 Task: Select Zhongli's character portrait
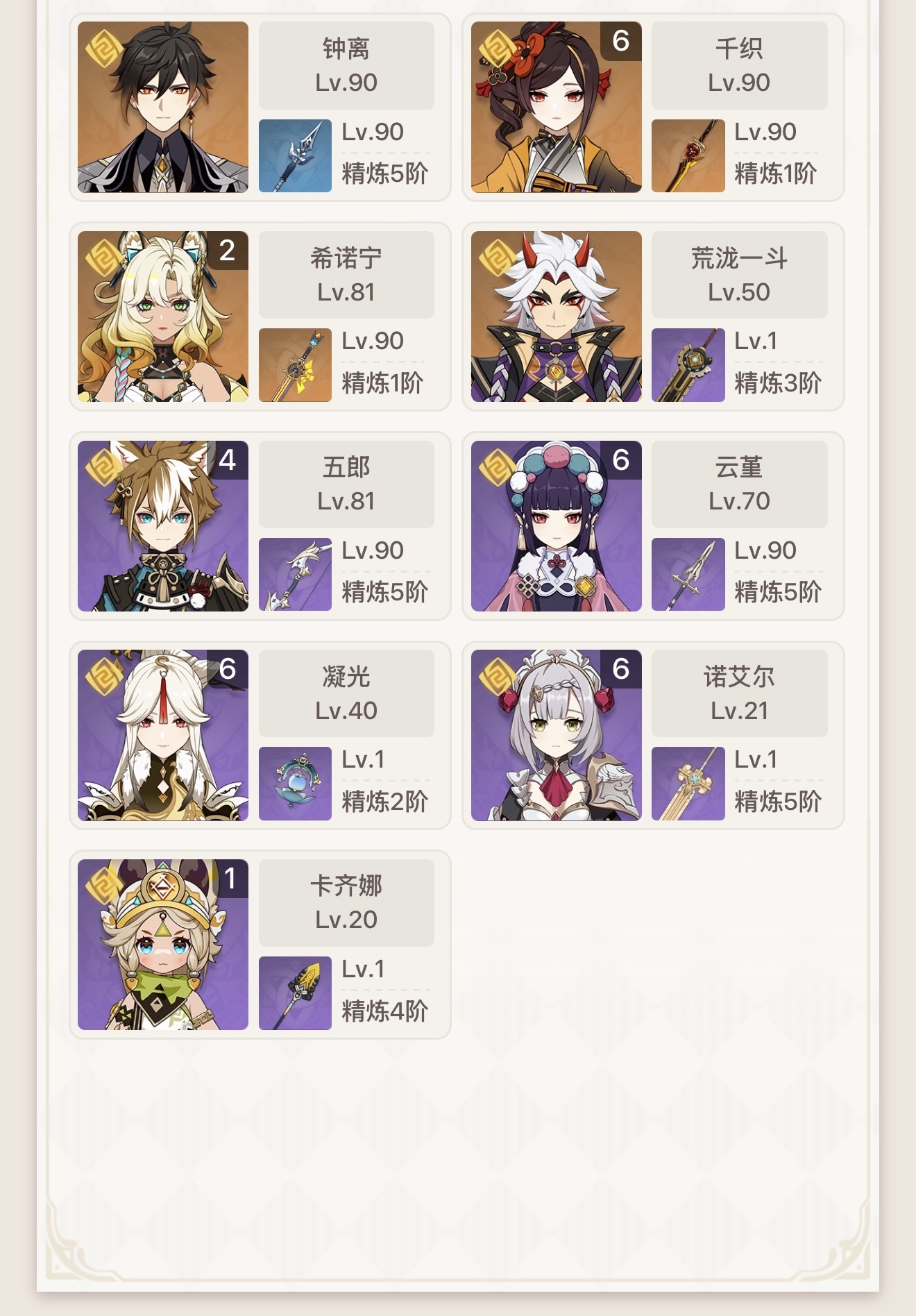point(163,107)
